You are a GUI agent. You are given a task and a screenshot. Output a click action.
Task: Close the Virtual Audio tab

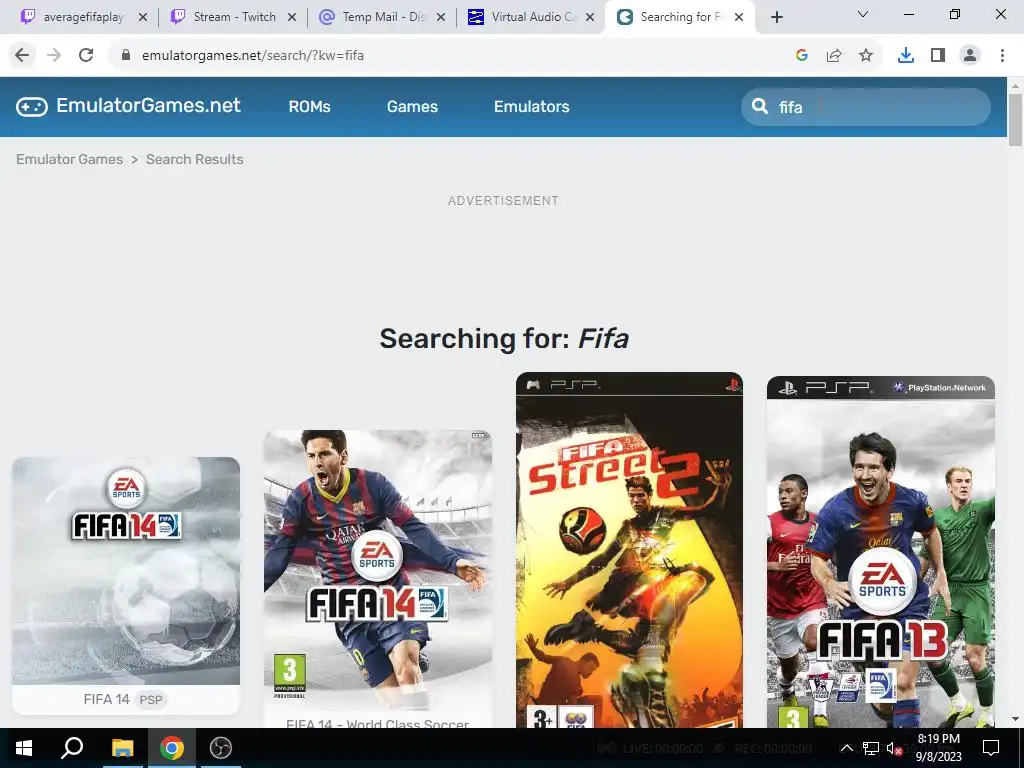(590, 17)
